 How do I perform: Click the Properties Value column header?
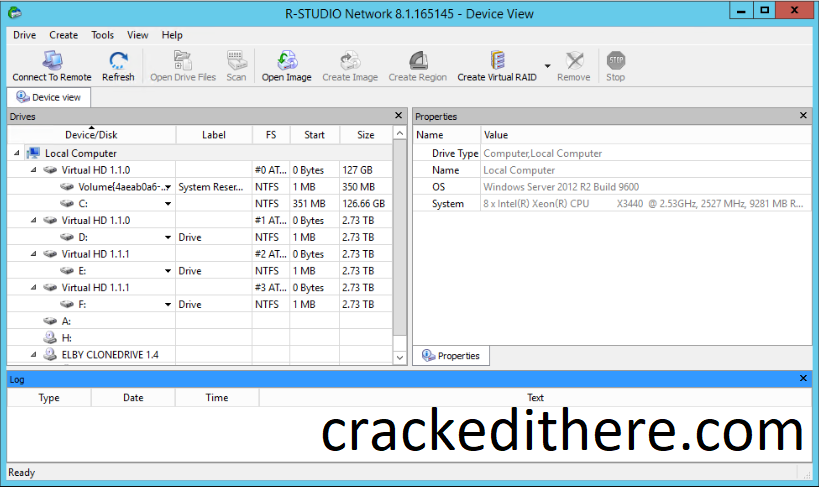(x=646, y=134)
